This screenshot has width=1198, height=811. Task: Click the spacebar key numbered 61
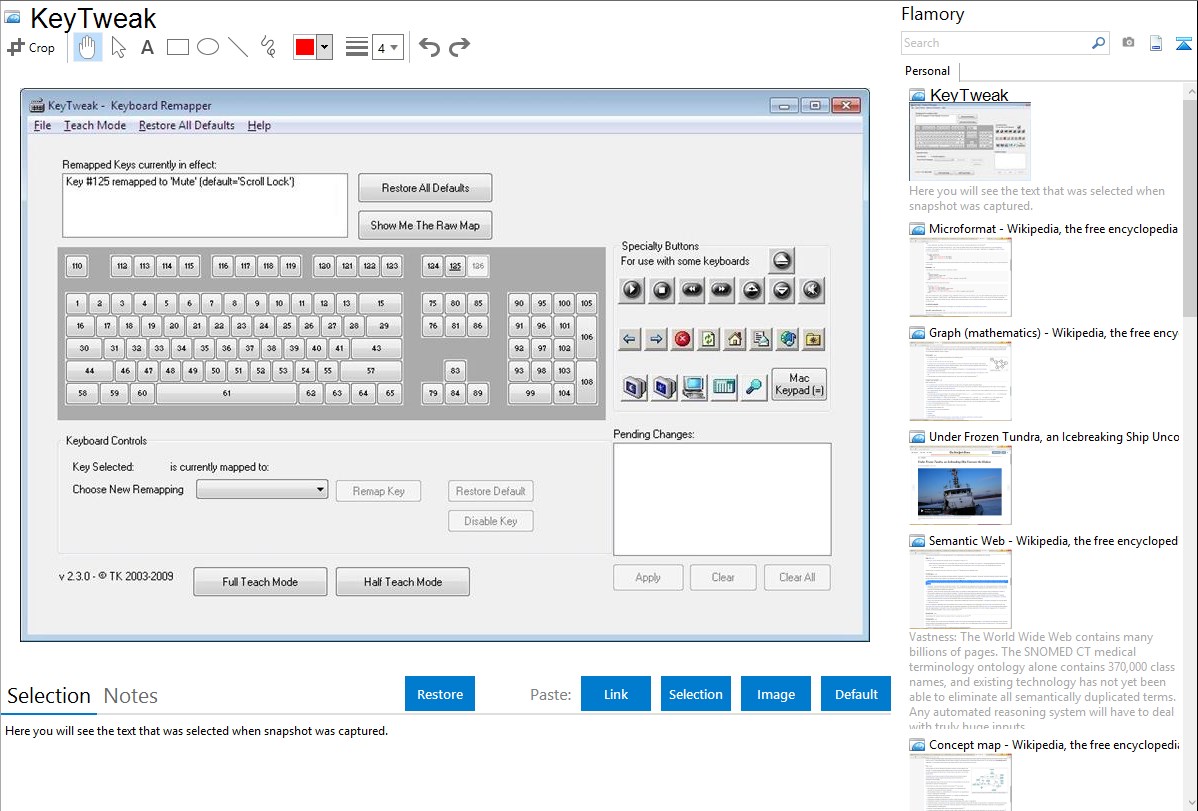coord(226,393)
